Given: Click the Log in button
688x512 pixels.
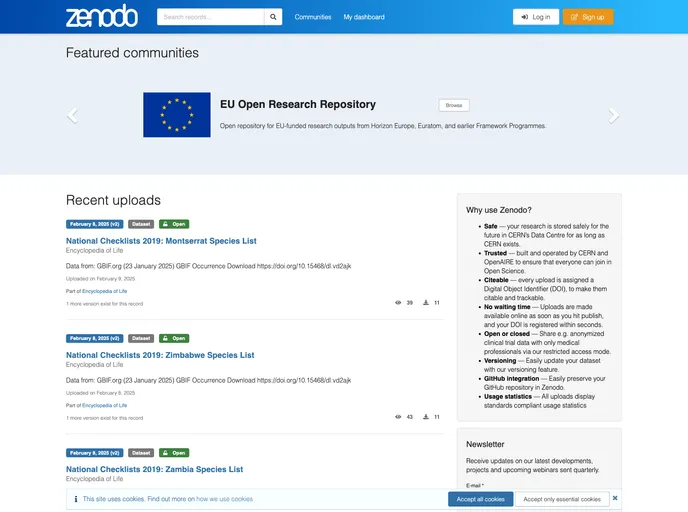Looking at the screenshot, I should [x=536, y=17].
